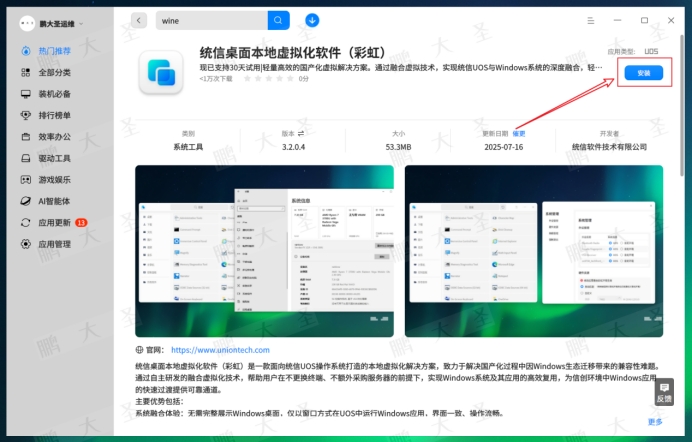Switch version using the 版本 swap icon
Screen dimensions: 692x442
point(301,133)
